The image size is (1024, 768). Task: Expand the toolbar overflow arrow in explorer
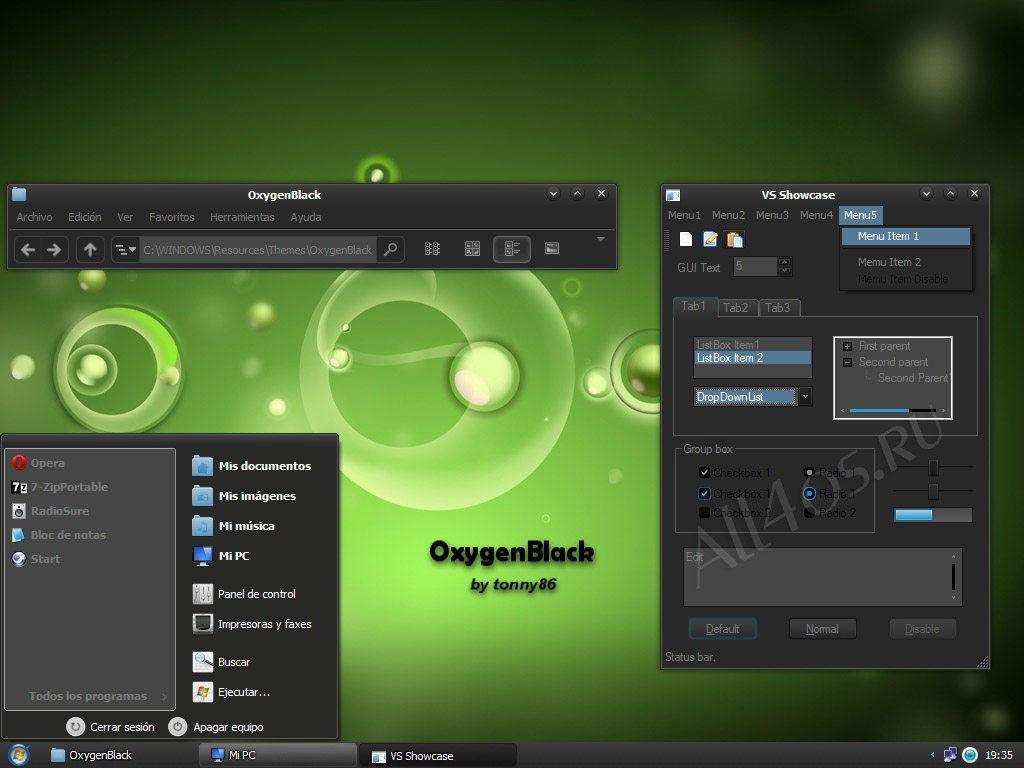pyautogui.click(x=601, y=240)
